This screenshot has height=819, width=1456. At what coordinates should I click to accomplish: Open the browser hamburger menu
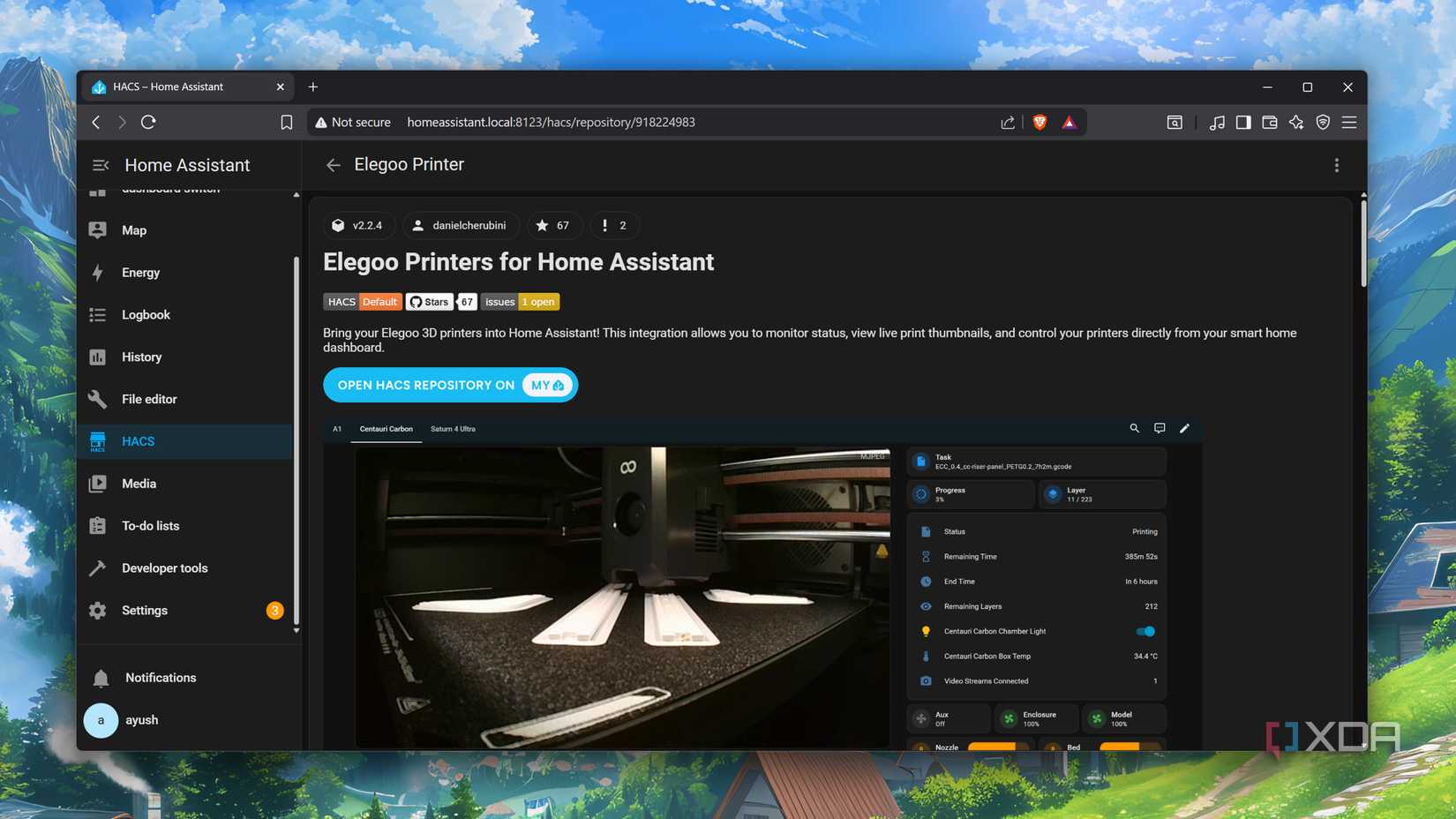1349,123
